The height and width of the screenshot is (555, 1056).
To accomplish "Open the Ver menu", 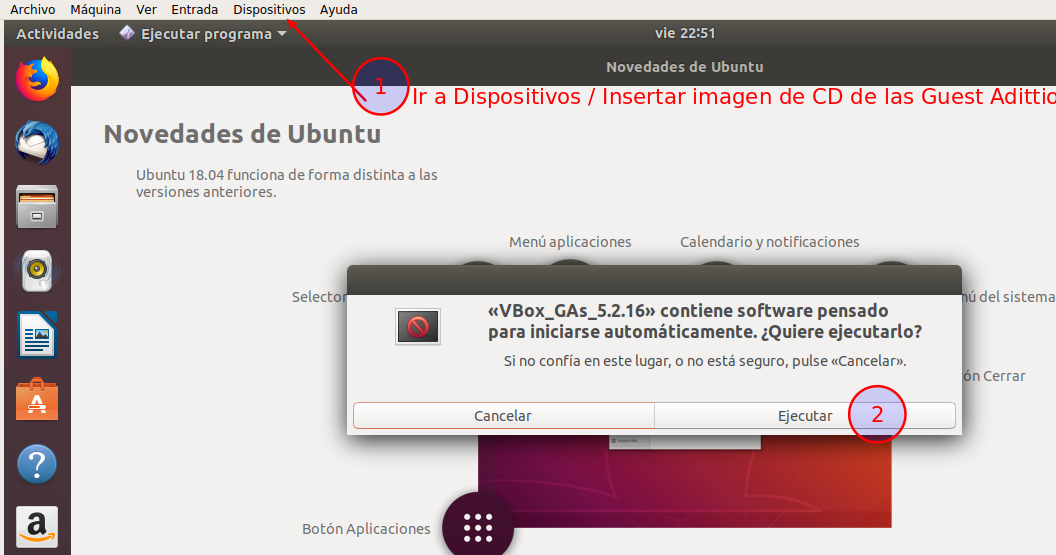I will (x=146, y=9).
